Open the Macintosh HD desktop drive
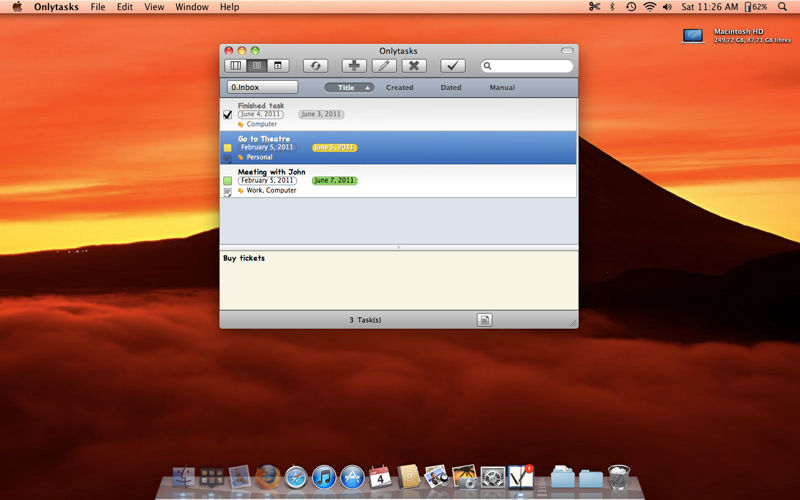This screenshot has height=500, width=800. click(693, 36)
